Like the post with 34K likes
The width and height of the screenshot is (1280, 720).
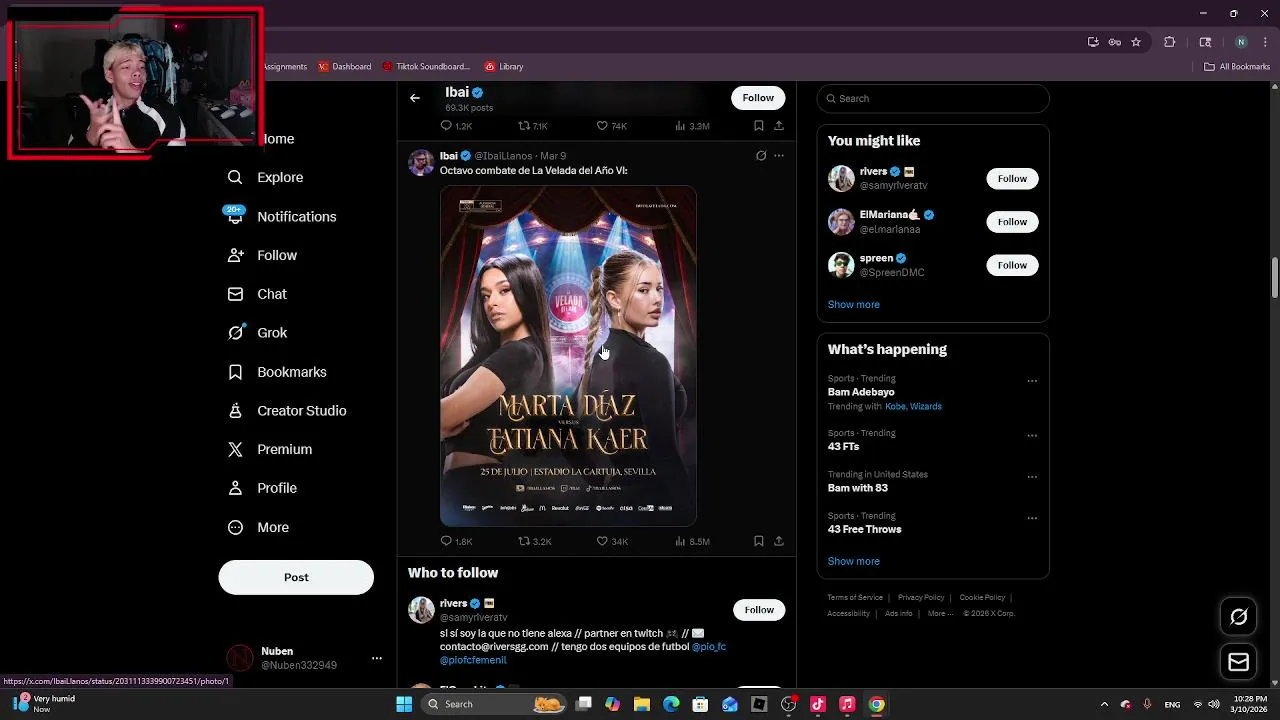pyautogui.click(x=612, y=541)
